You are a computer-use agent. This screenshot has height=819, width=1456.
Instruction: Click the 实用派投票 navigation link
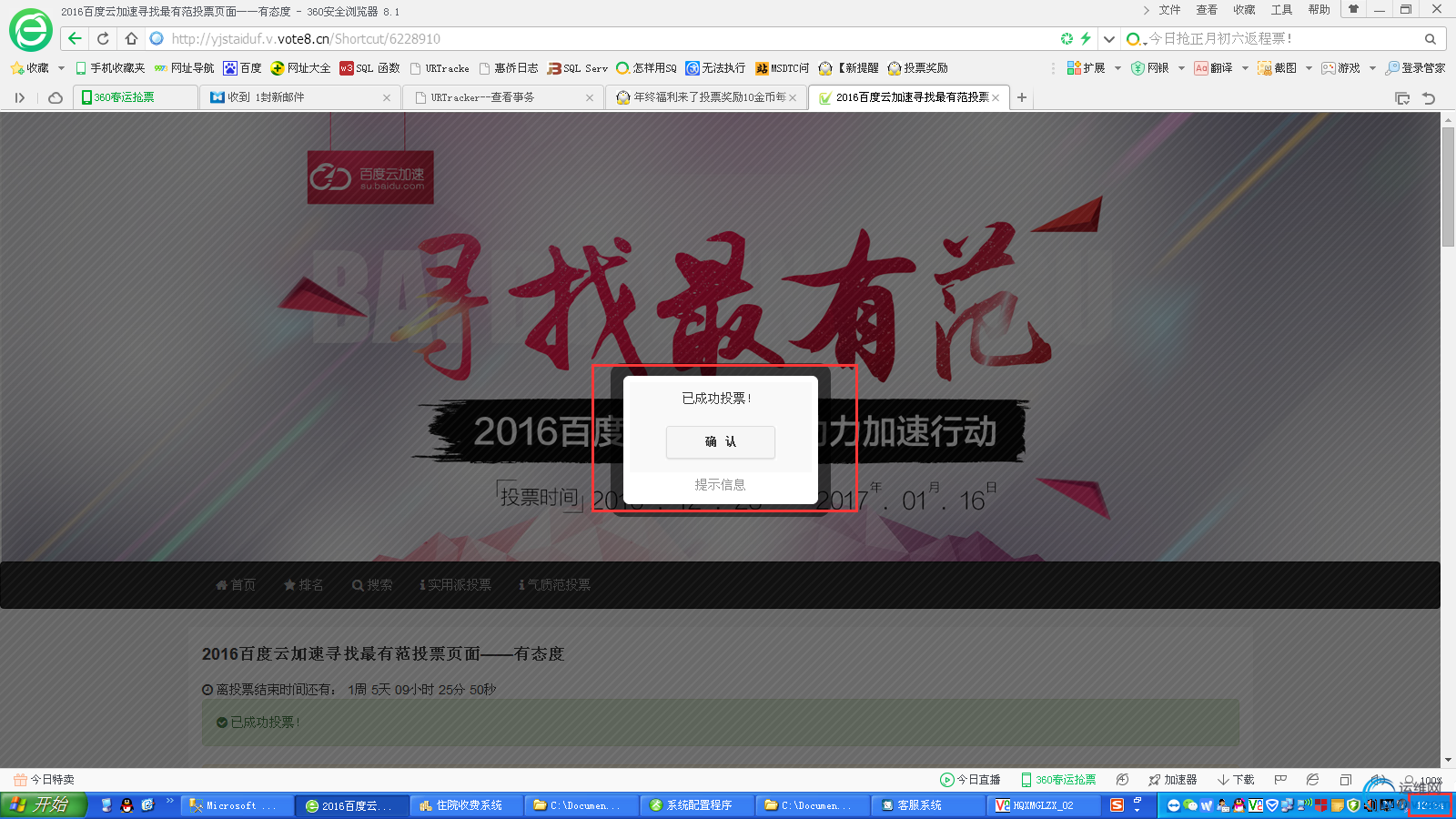click(455, 585)
